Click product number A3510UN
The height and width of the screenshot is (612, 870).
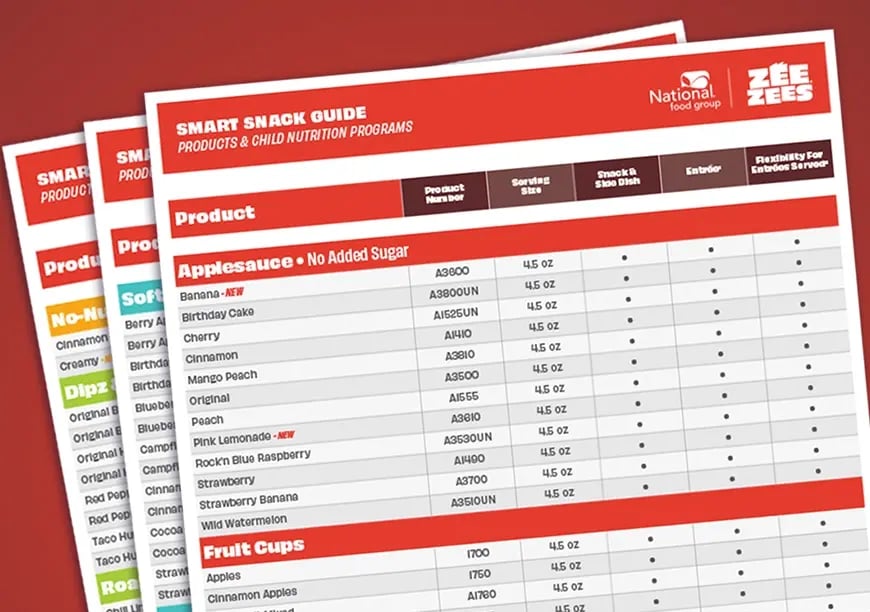[x=473, y=500]
